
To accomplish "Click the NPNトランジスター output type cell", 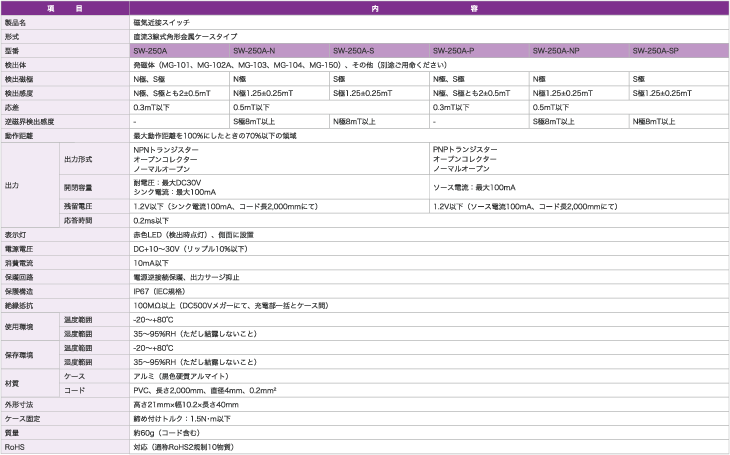I will [166, 148].
